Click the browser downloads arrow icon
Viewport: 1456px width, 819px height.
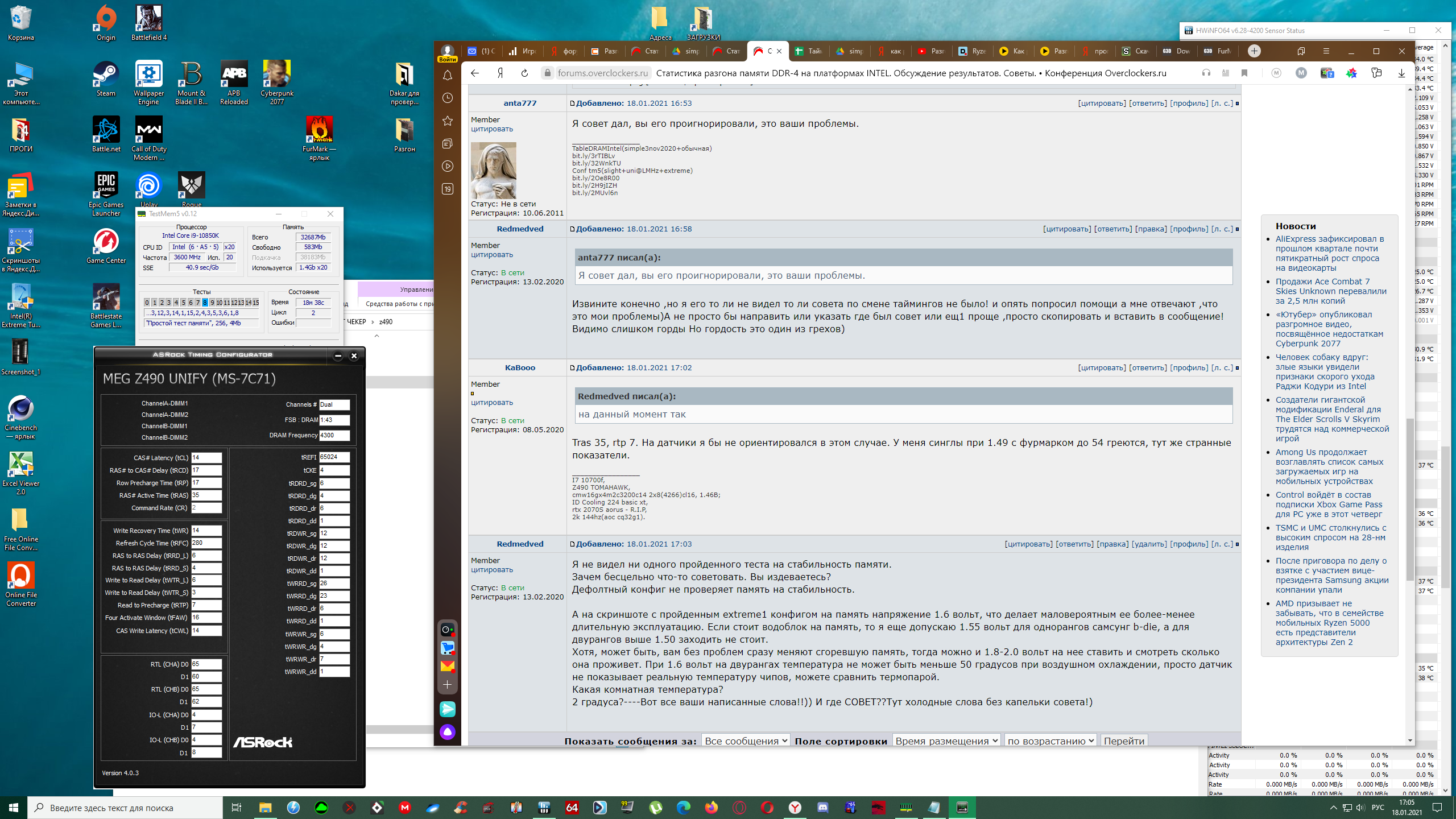tap(1401, 73)
